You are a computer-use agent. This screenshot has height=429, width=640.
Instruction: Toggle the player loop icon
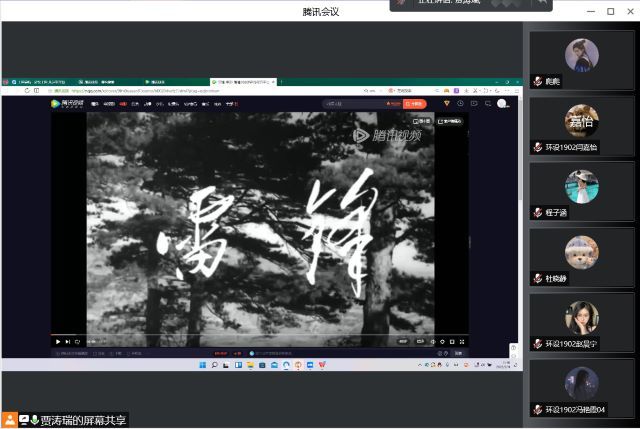point(78,342)
